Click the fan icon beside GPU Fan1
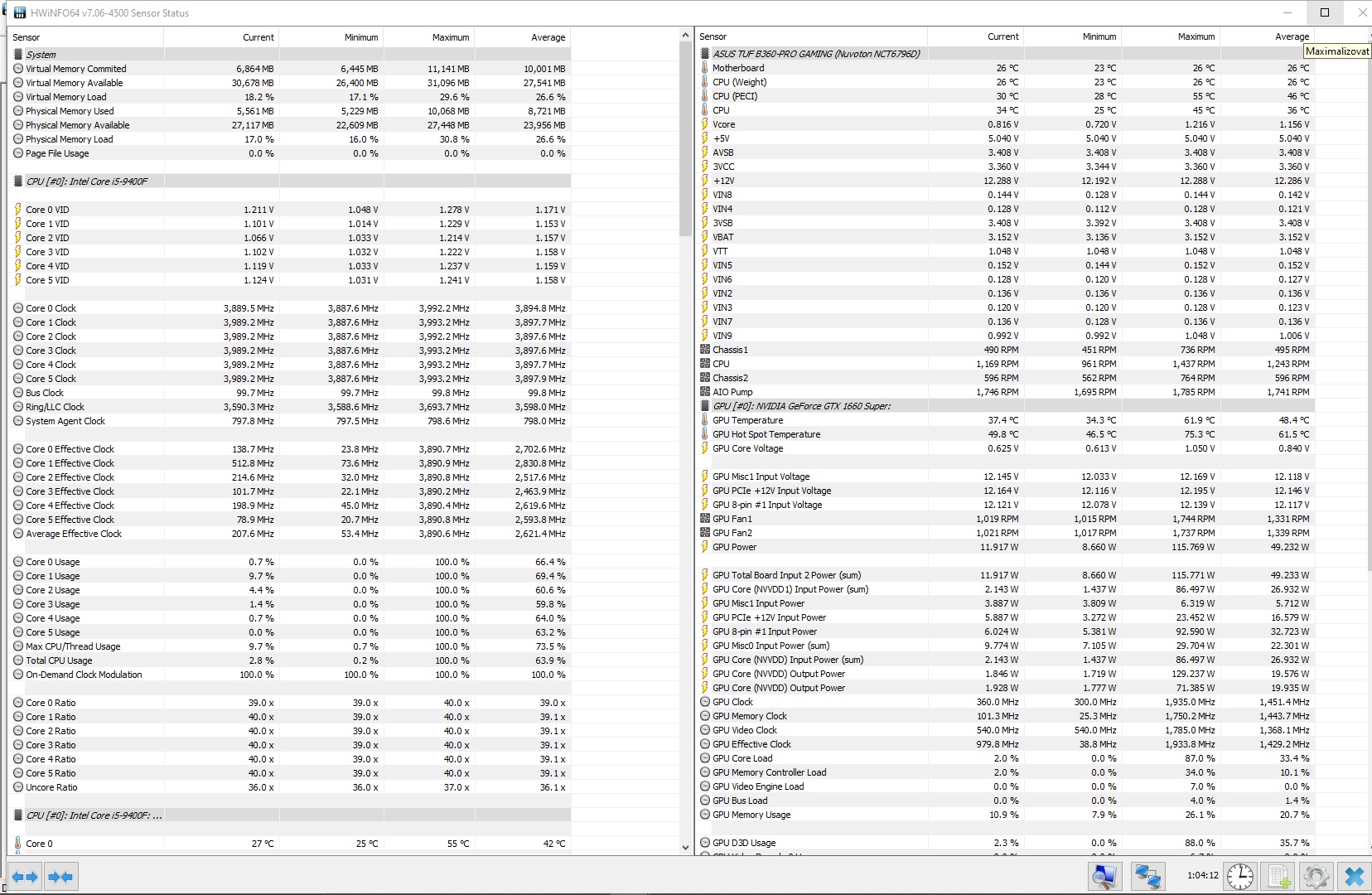The image size is (1372, 895). click(x=705, y=519)
